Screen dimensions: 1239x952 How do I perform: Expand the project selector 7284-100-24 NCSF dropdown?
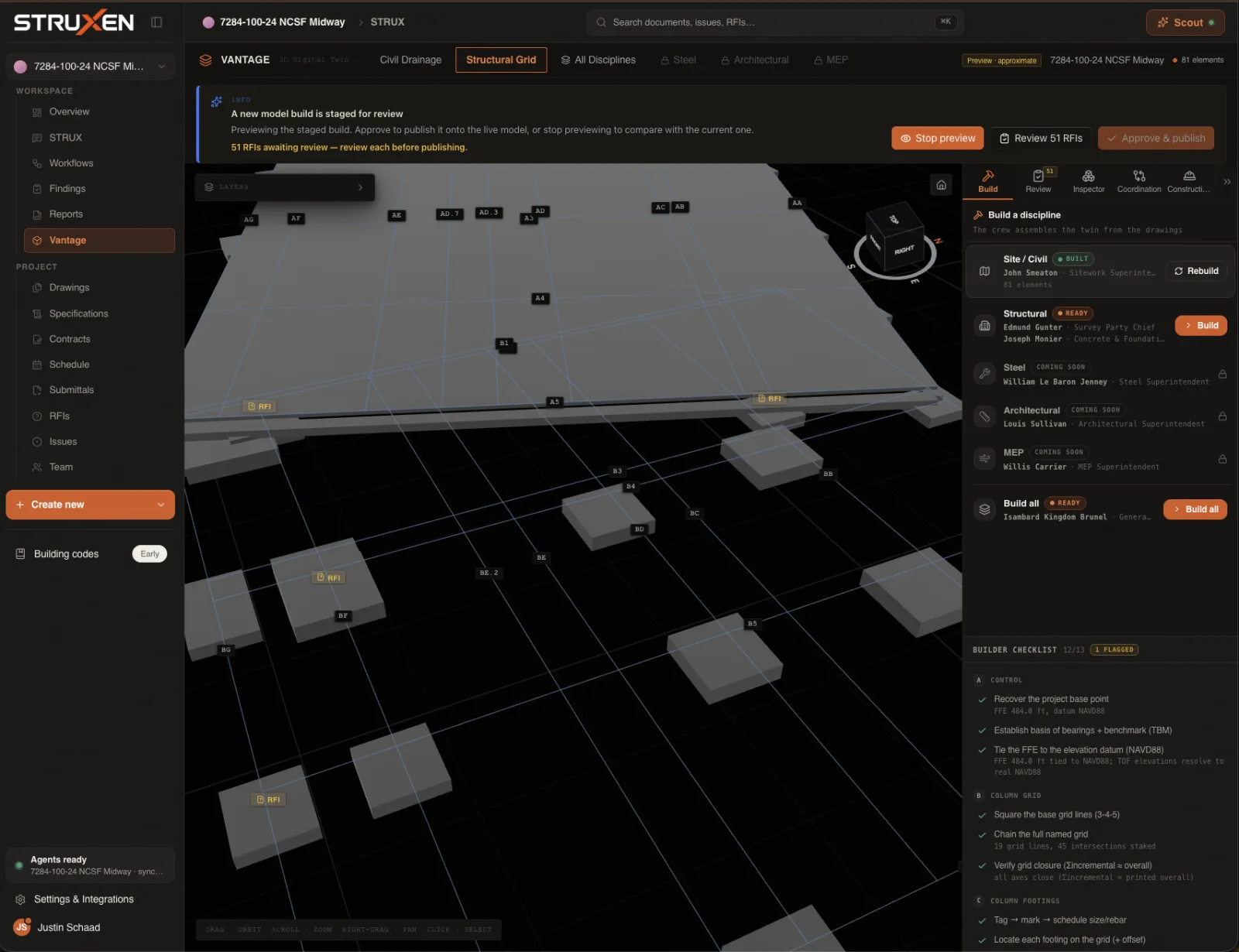pyautogui.click(x=90, y=67)
